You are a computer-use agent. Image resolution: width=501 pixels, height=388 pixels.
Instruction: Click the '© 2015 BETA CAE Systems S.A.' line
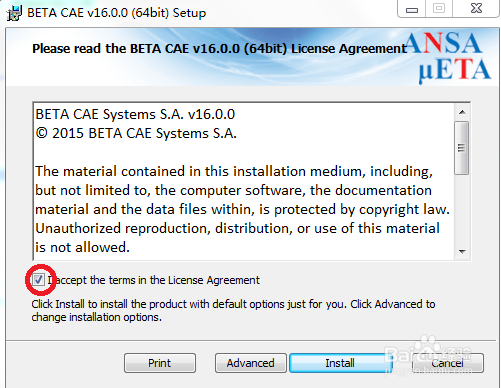tap(136, 133)
